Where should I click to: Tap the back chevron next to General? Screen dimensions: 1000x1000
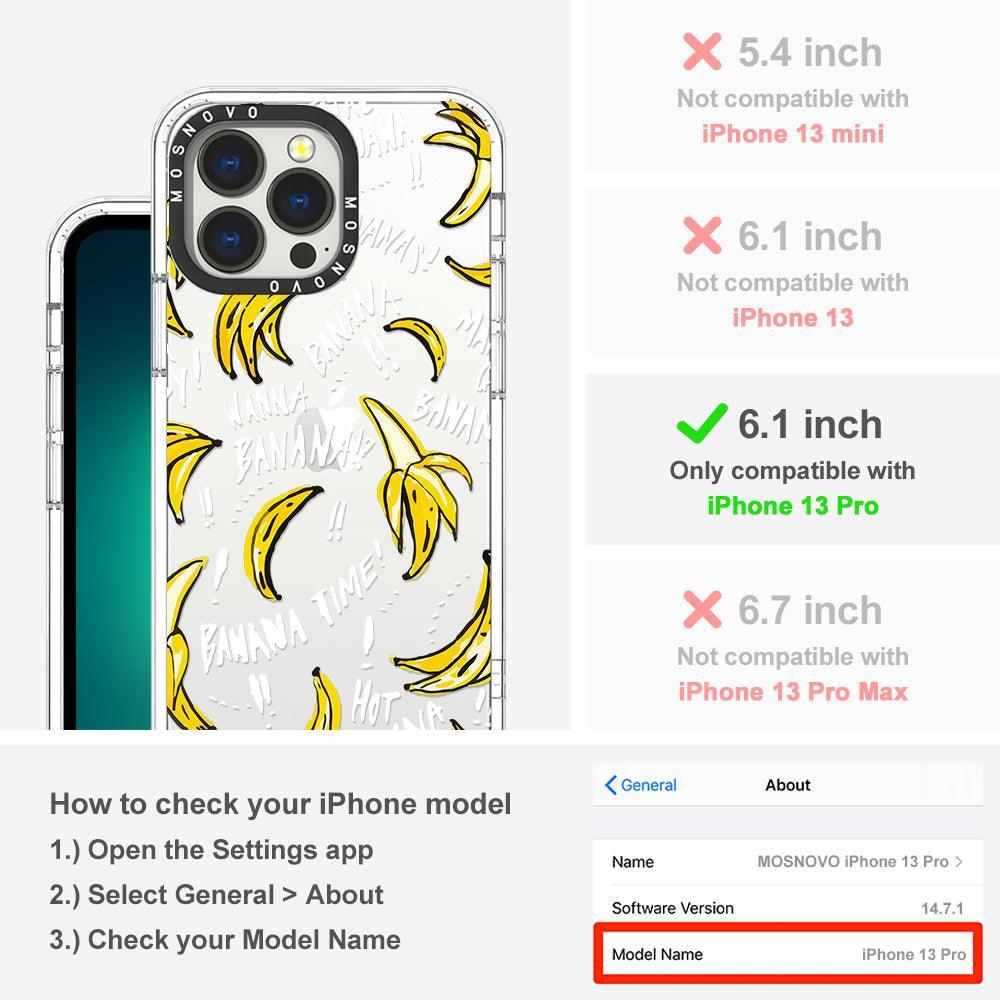610,785
